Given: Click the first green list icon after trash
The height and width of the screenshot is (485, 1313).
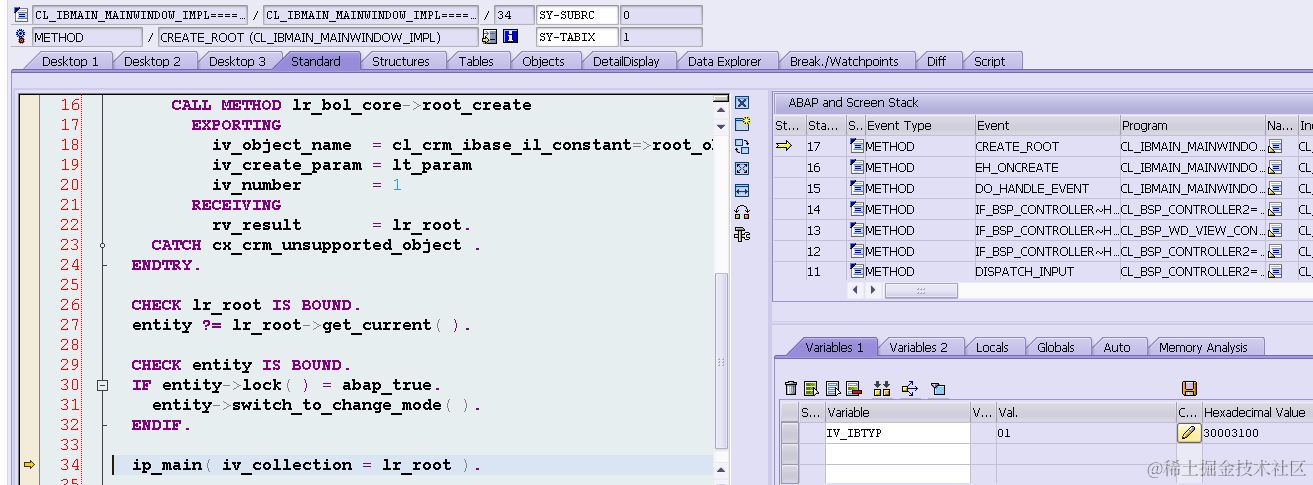Looking at the screenshot, I should pos(811,389).
